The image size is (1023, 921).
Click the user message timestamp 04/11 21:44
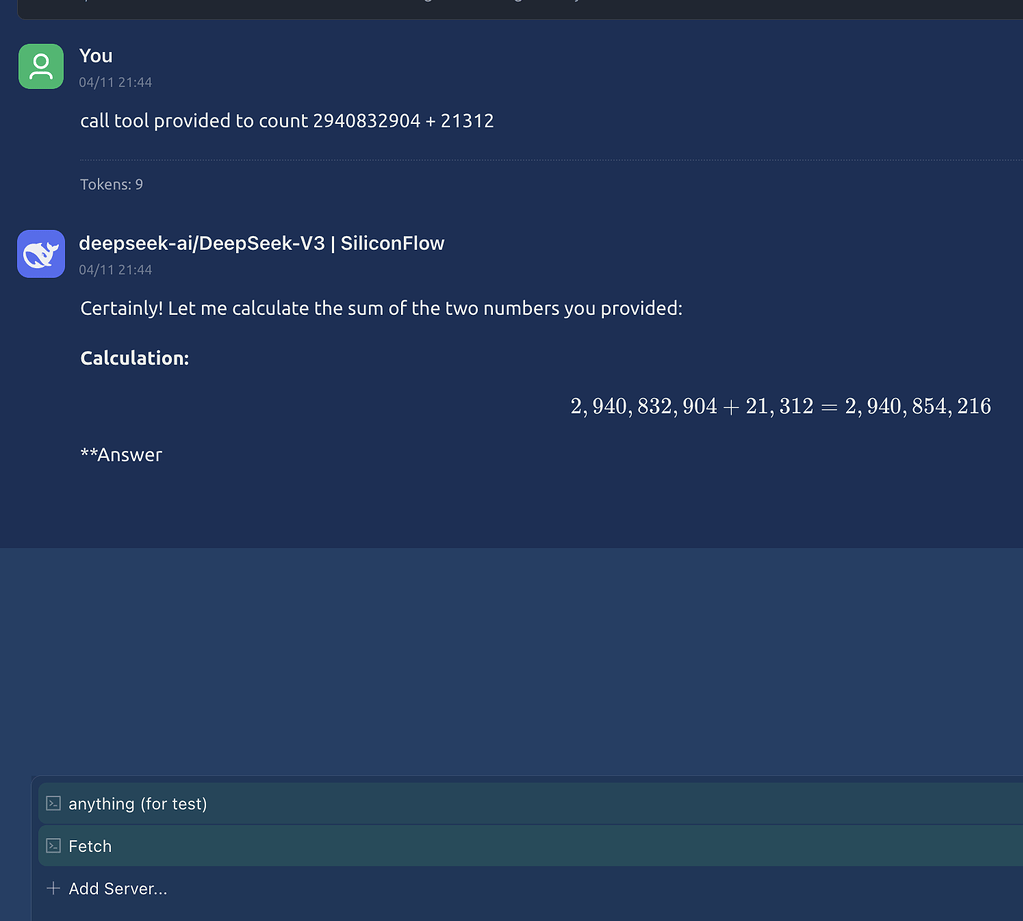pos(115,82)
